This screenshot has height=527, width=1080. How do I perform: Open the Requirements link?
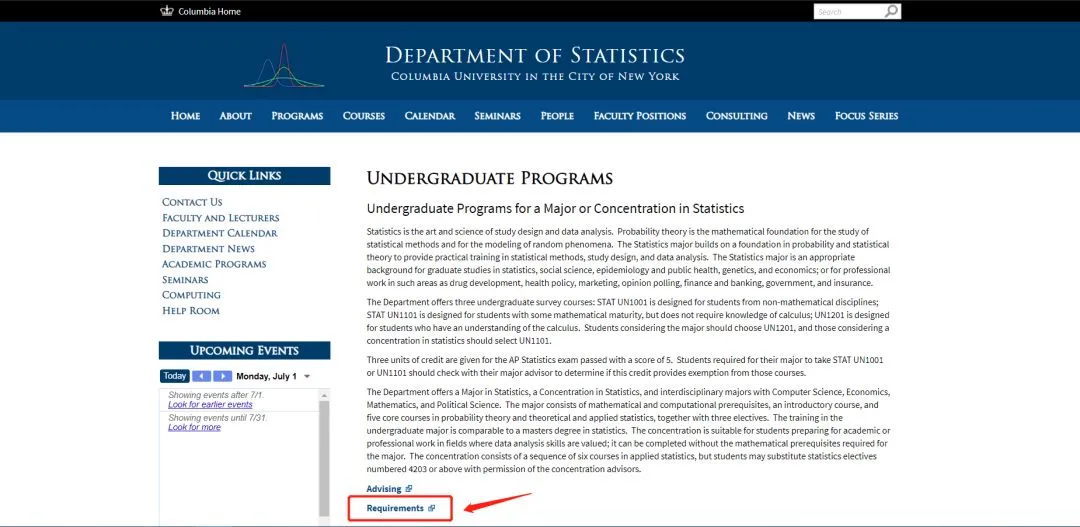(x=395, y=508)
